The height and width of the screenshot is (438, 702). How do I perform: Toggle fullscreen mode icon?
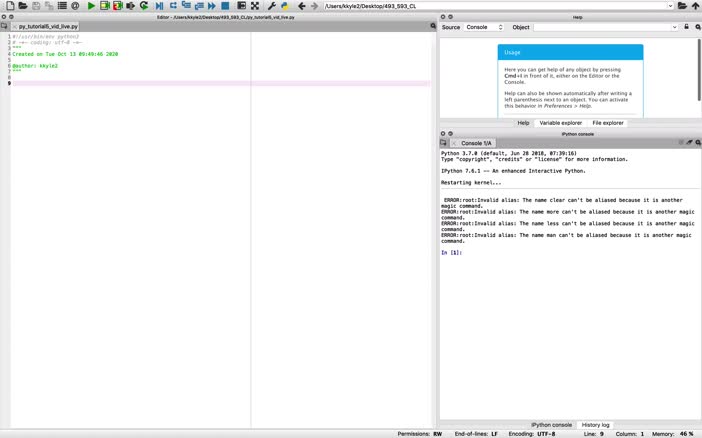pos(255,6)
